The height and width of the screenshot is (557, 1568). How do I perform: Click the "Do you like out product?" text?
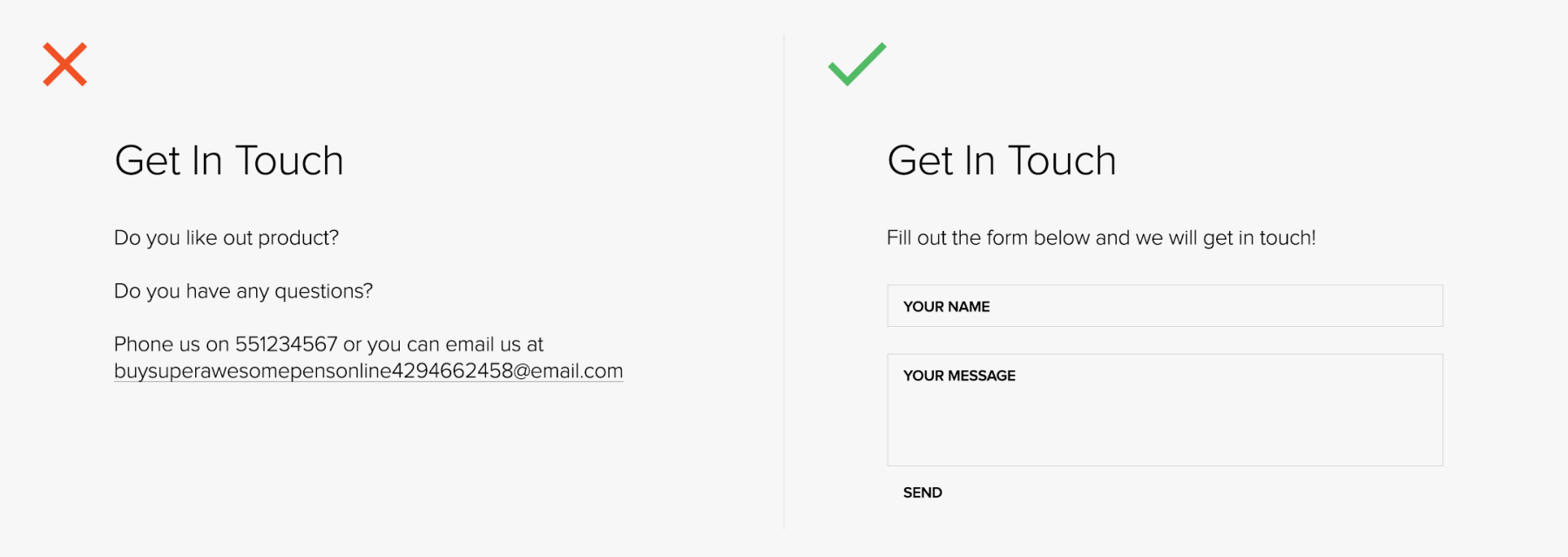(226, 238)
